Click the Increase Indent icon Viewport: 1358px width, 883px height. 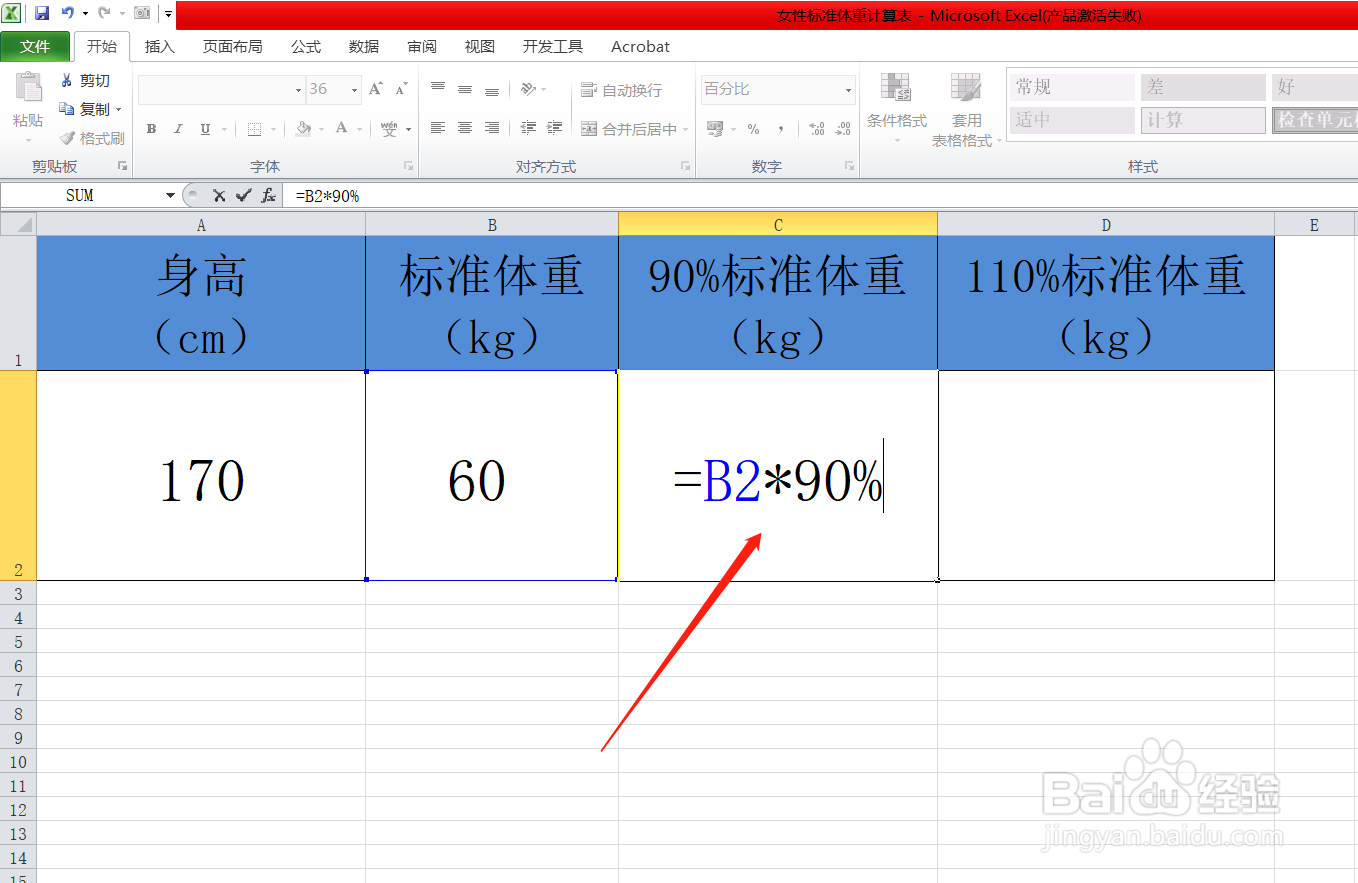[556, 128]
